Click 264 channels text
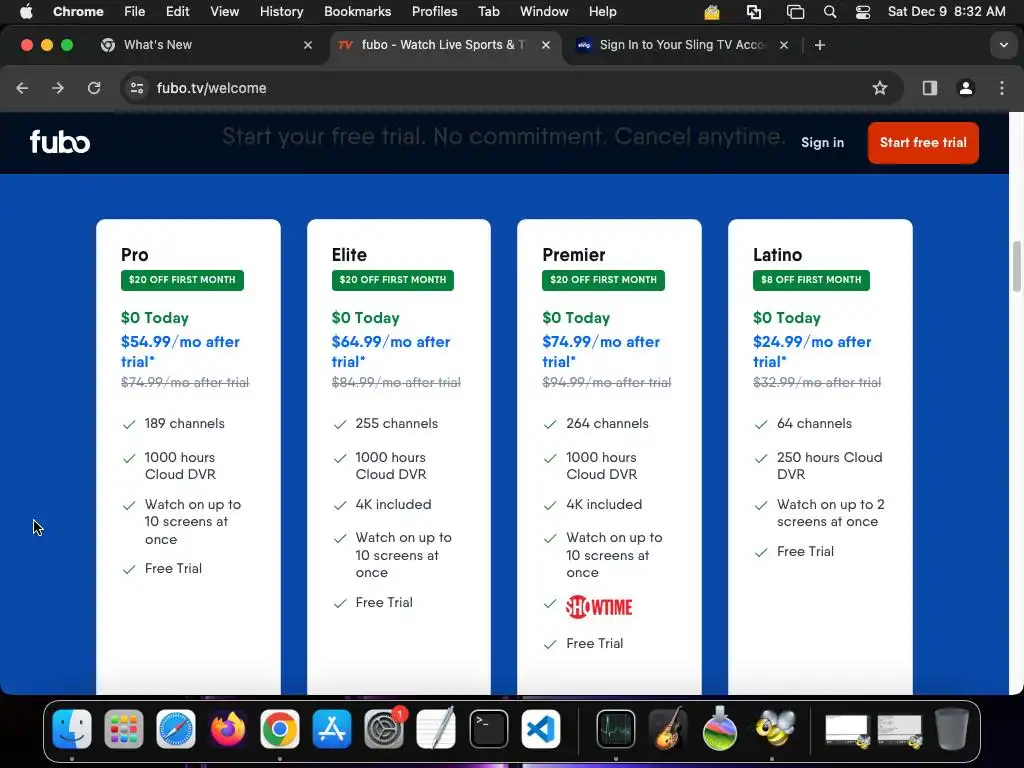The height and width of the screenshot is (768, 1024). 607,424
